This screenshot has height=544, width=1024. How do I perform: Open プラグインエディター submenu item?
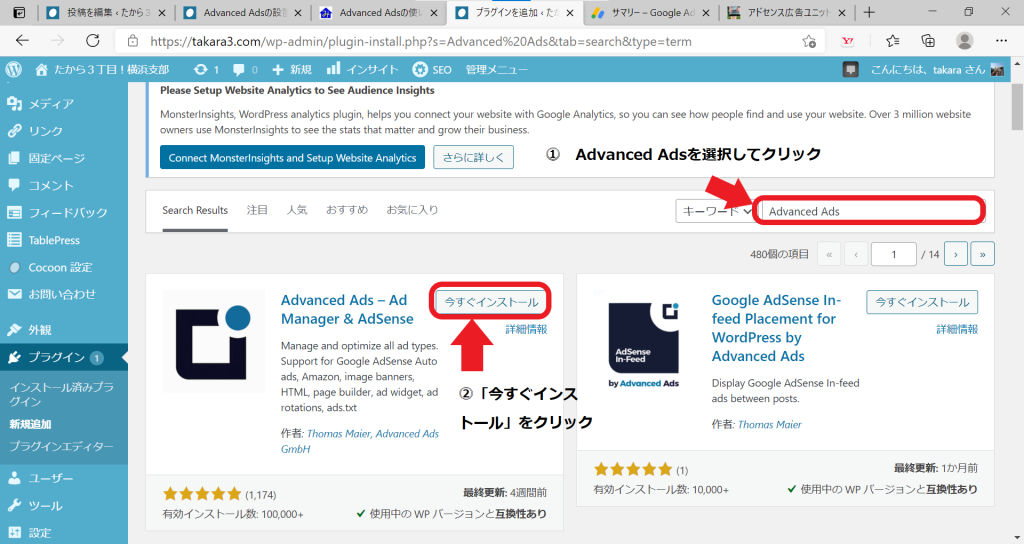pos(61,447)
